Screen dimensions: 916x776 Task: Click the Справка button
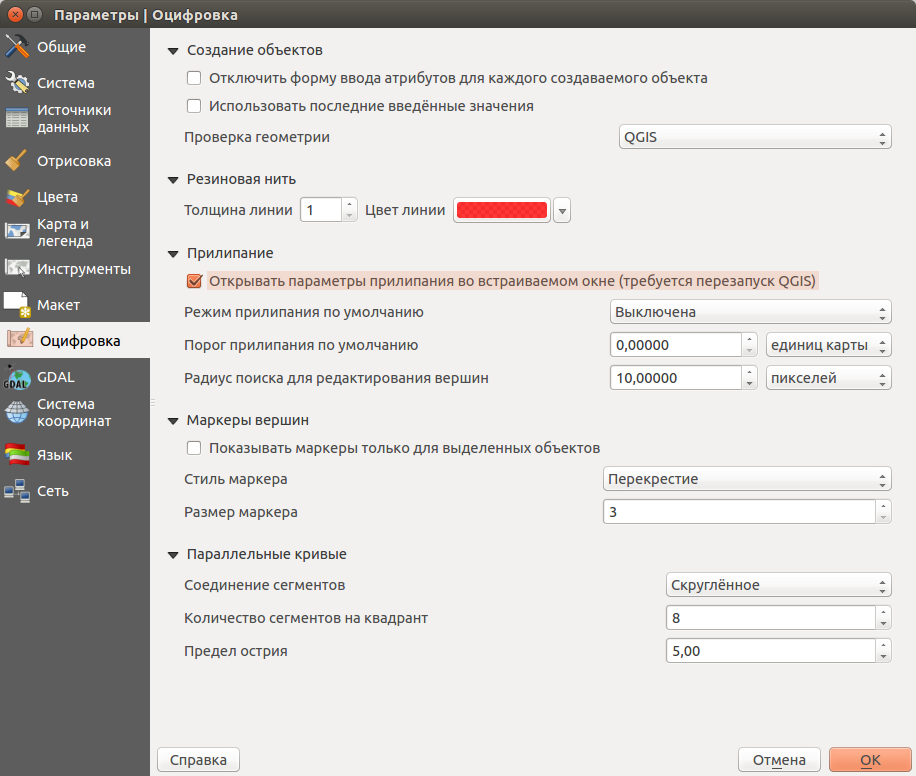(198, 760)
